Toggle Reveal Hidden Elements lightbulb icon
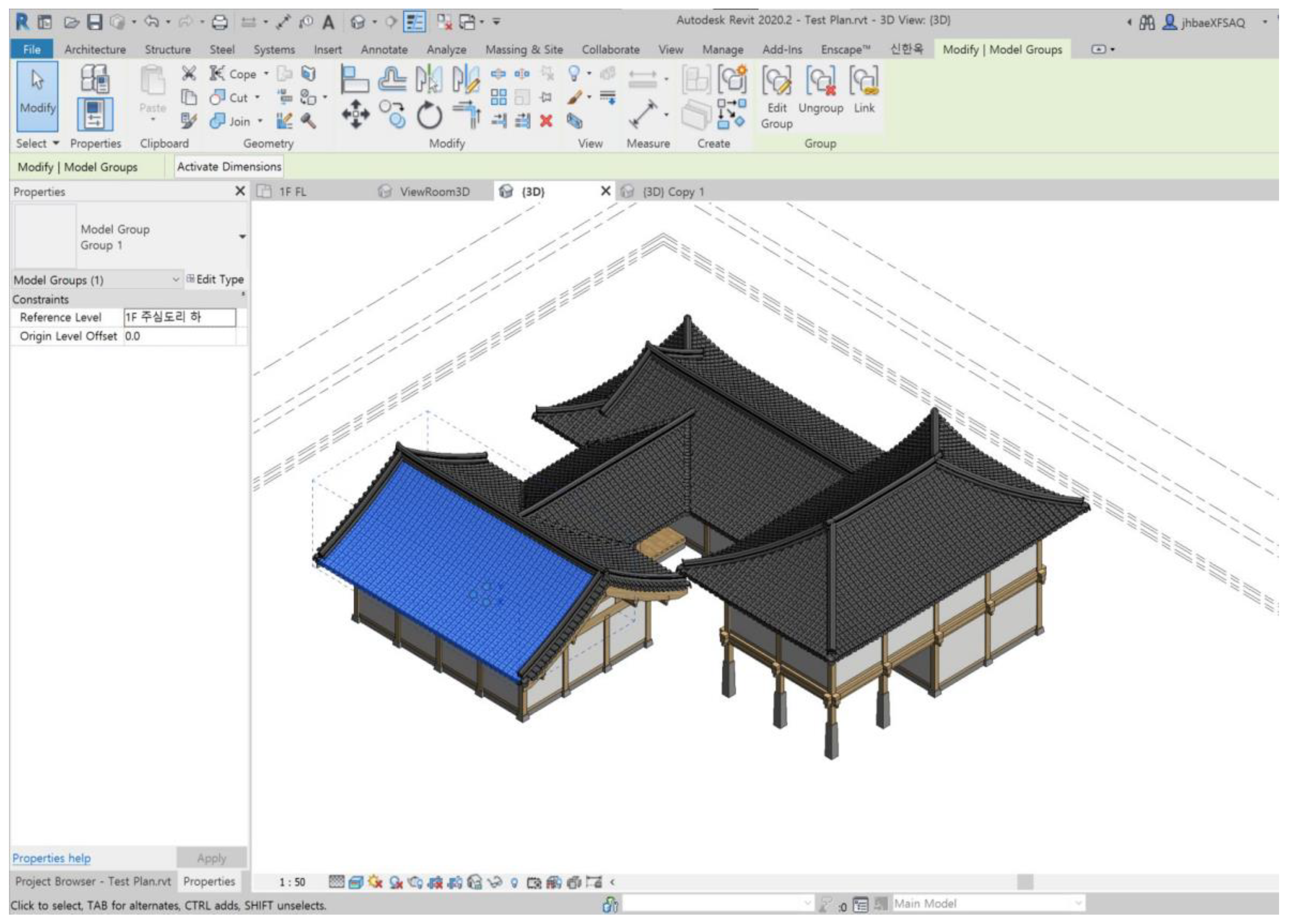 coord(514,883)
